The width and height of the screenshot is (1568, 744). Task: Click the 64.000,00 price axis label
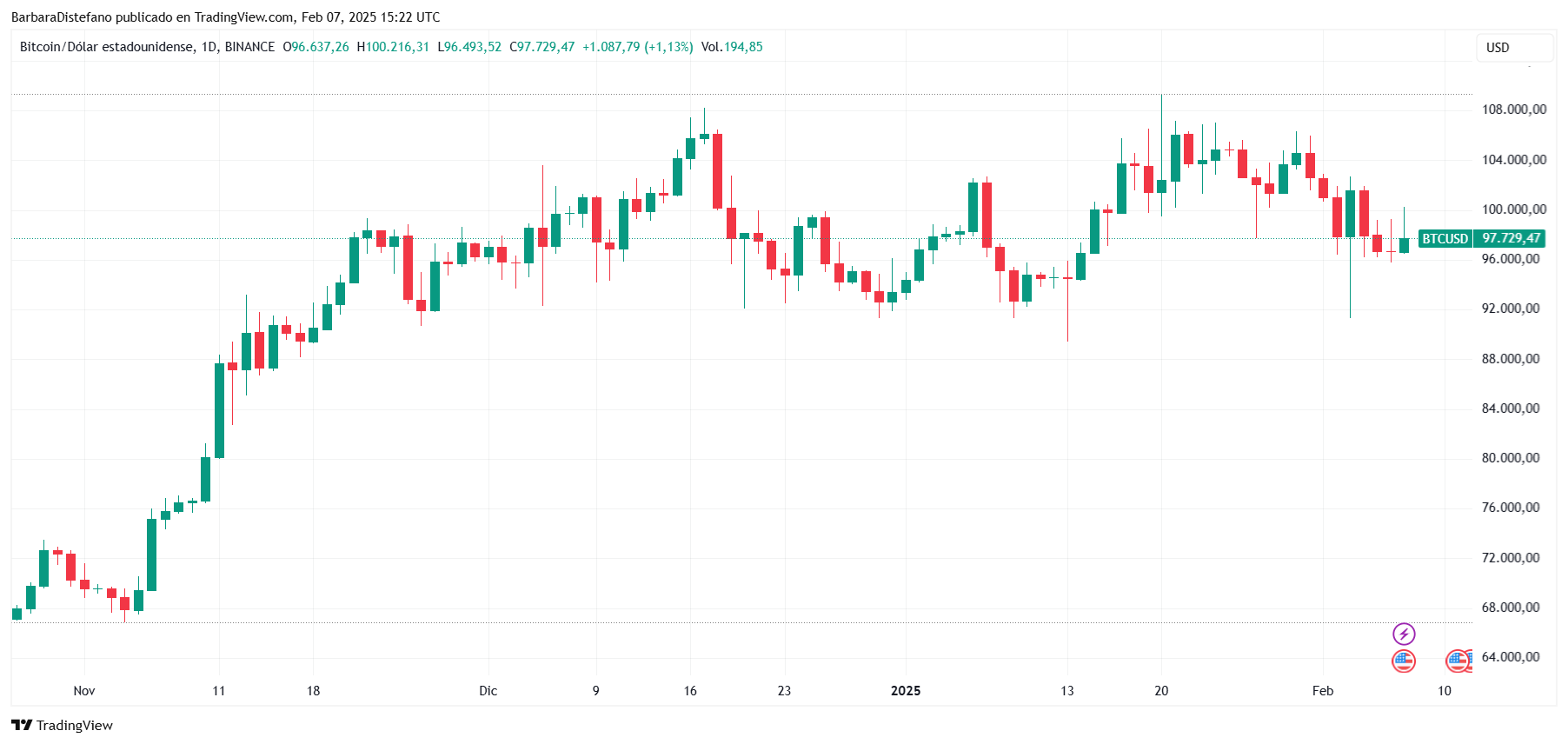[x=1513, y=657]
